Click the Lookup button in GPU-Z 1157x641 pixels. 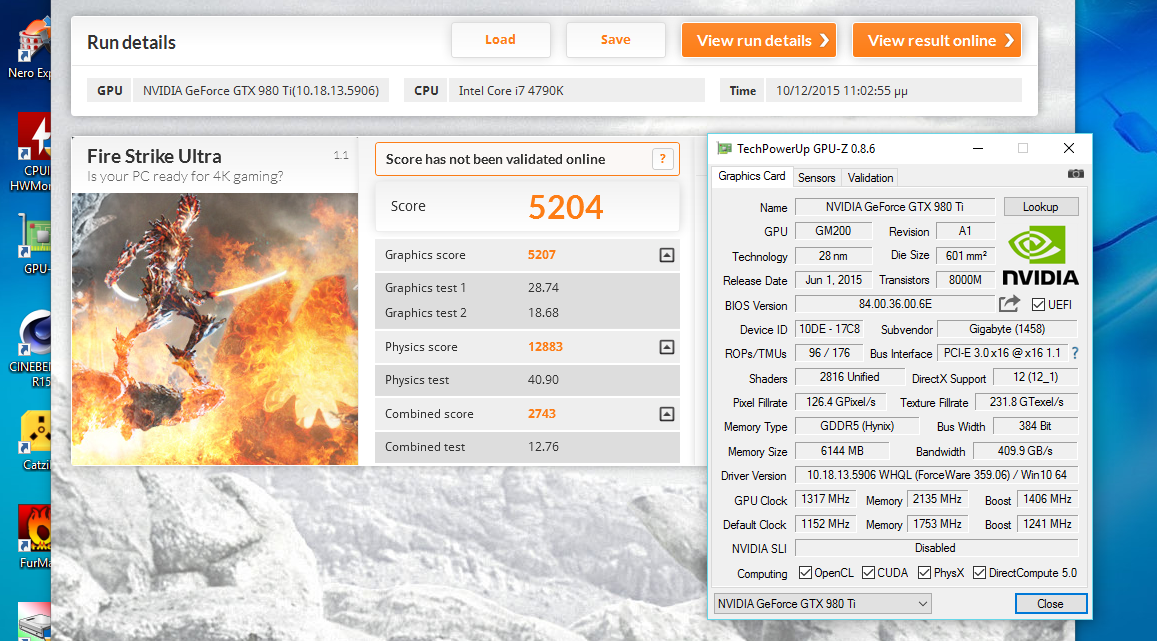tap(1040, 207)
